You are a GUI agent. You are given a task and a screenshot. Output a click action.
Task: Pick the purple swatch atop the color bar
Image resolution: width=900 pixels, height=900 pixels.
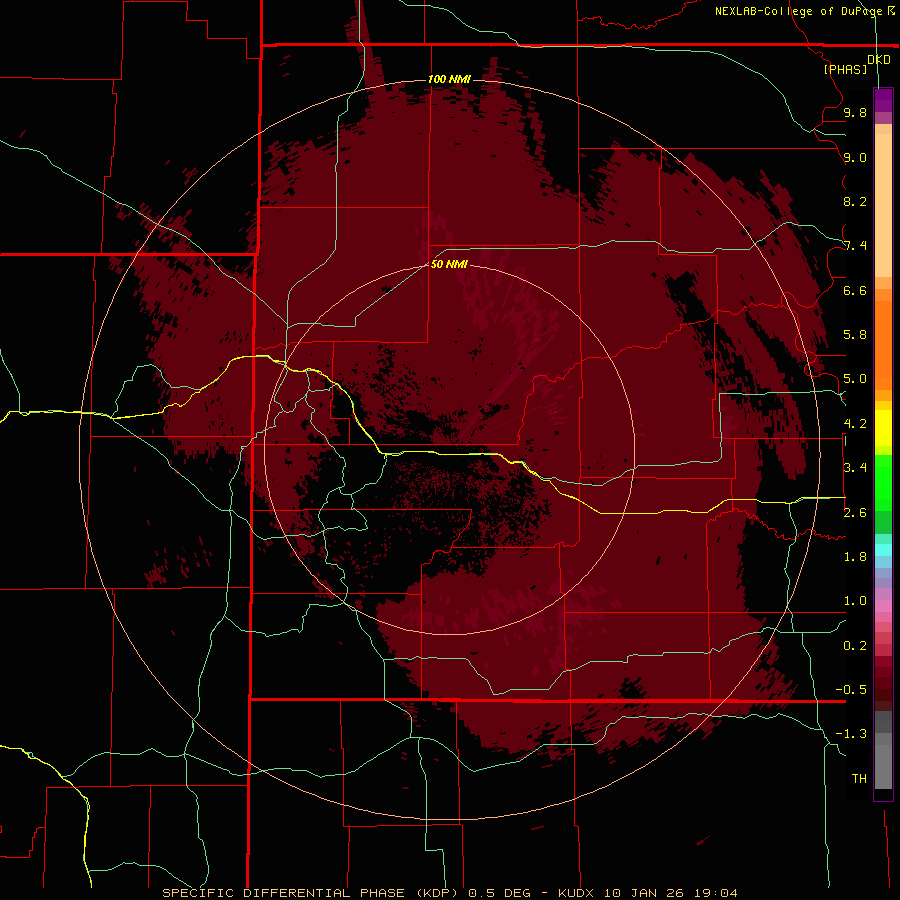(883, 100)
